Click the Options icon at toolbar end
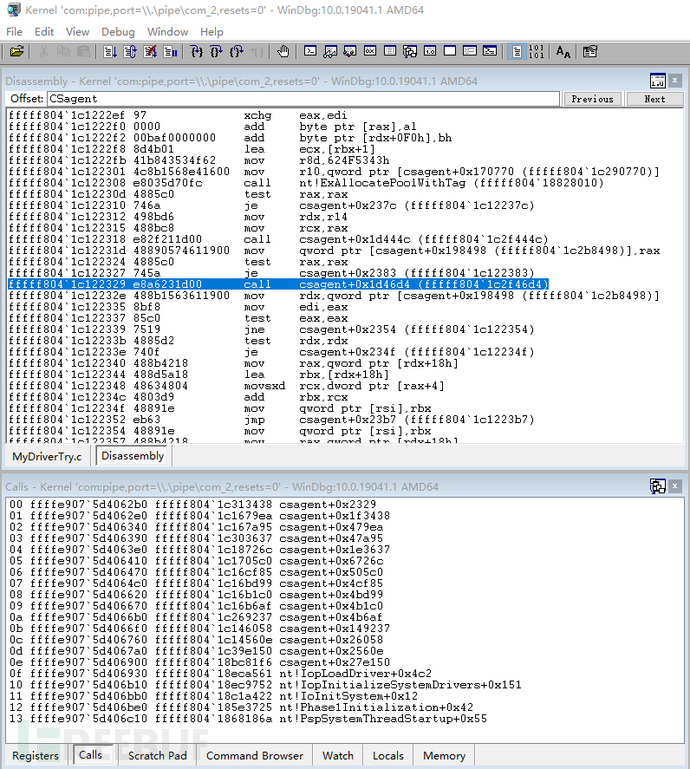690x769 pixels. coord(590,51)
